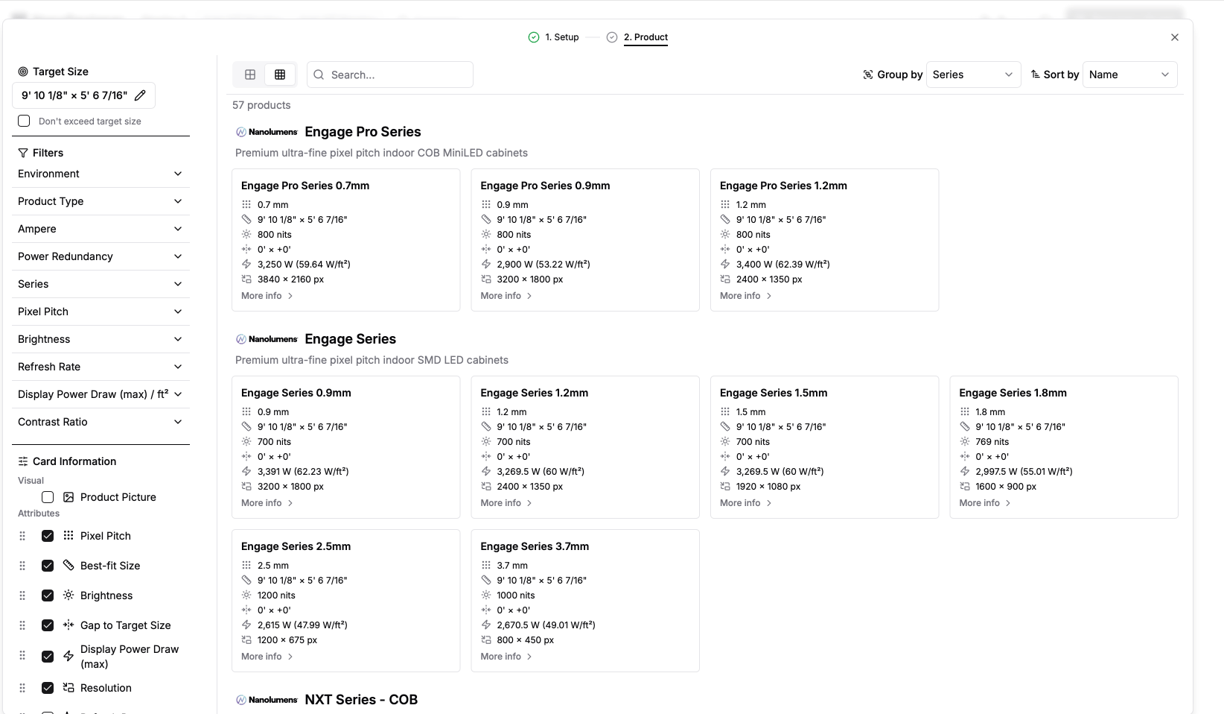Click the target size value field
Viewport: 1224px width, 714px height.
tap(84, 96)
